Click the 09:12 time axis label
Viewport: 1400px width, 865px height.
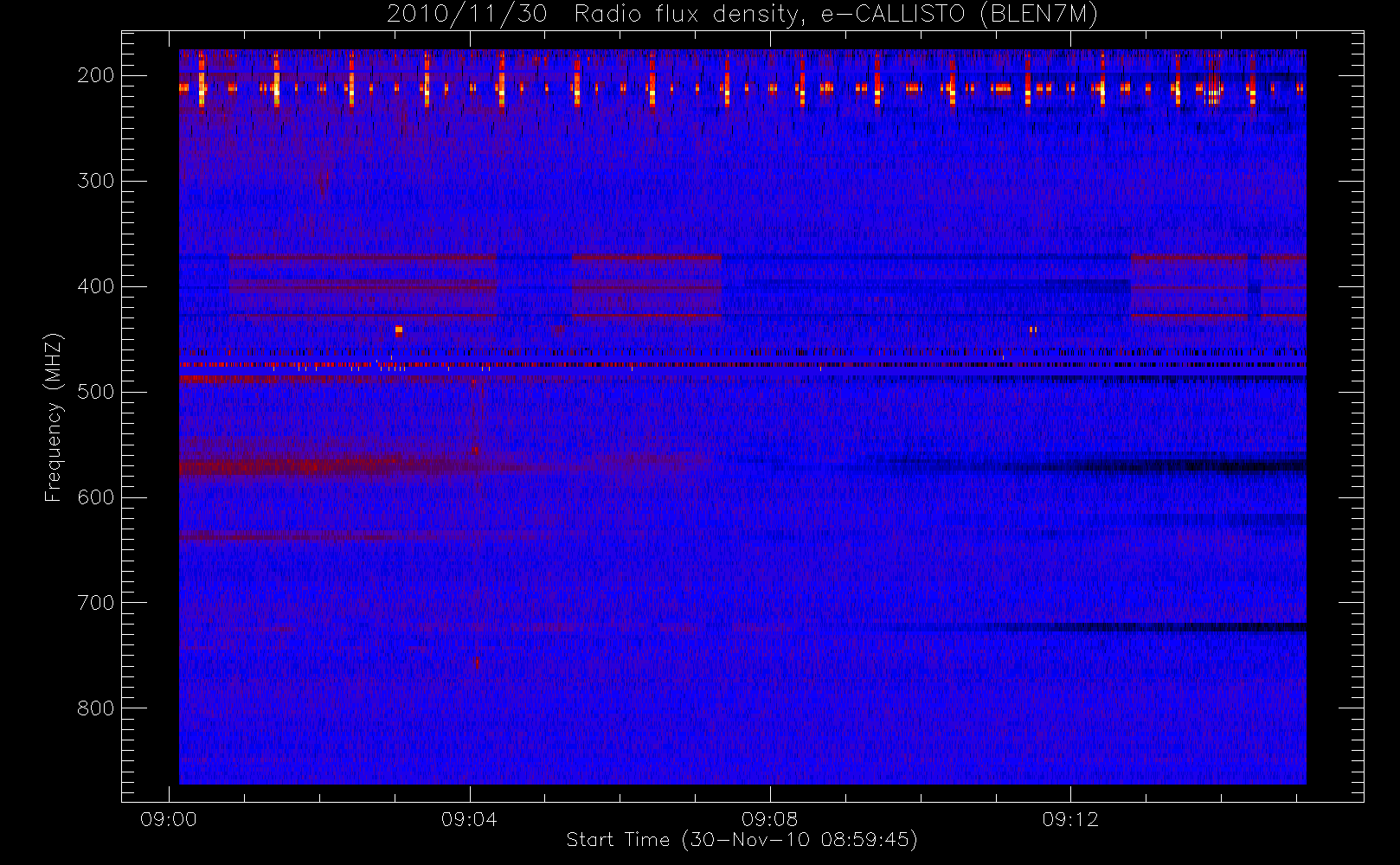point(1070,819)
